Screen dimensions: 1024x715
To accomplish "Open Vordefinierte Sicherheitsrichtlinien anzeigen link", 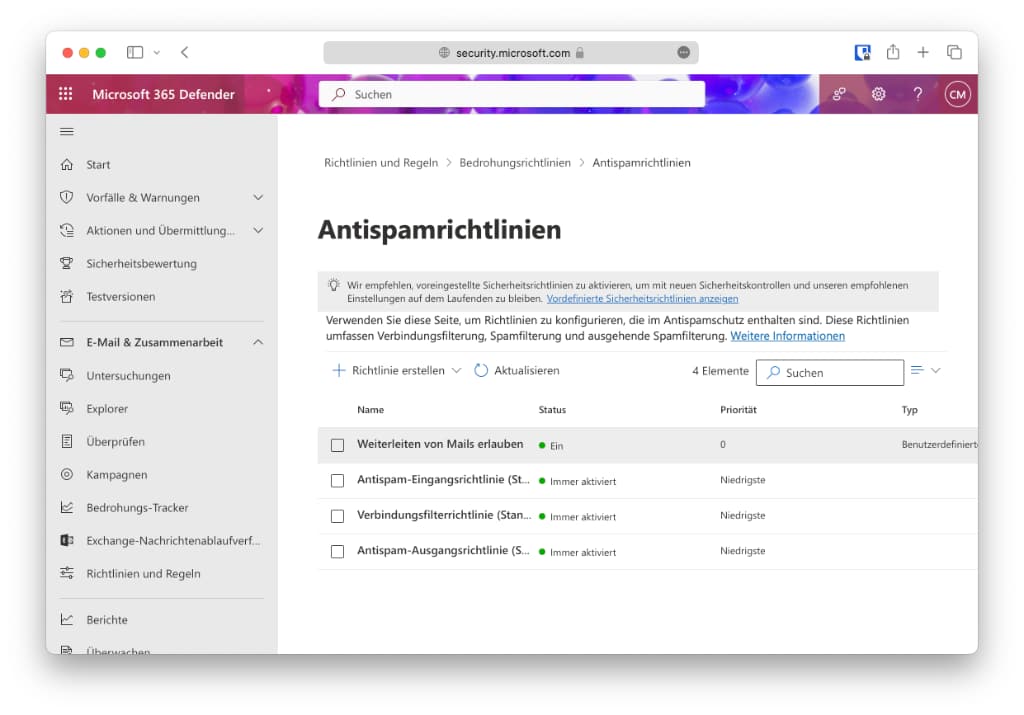I will click(643, 298).
